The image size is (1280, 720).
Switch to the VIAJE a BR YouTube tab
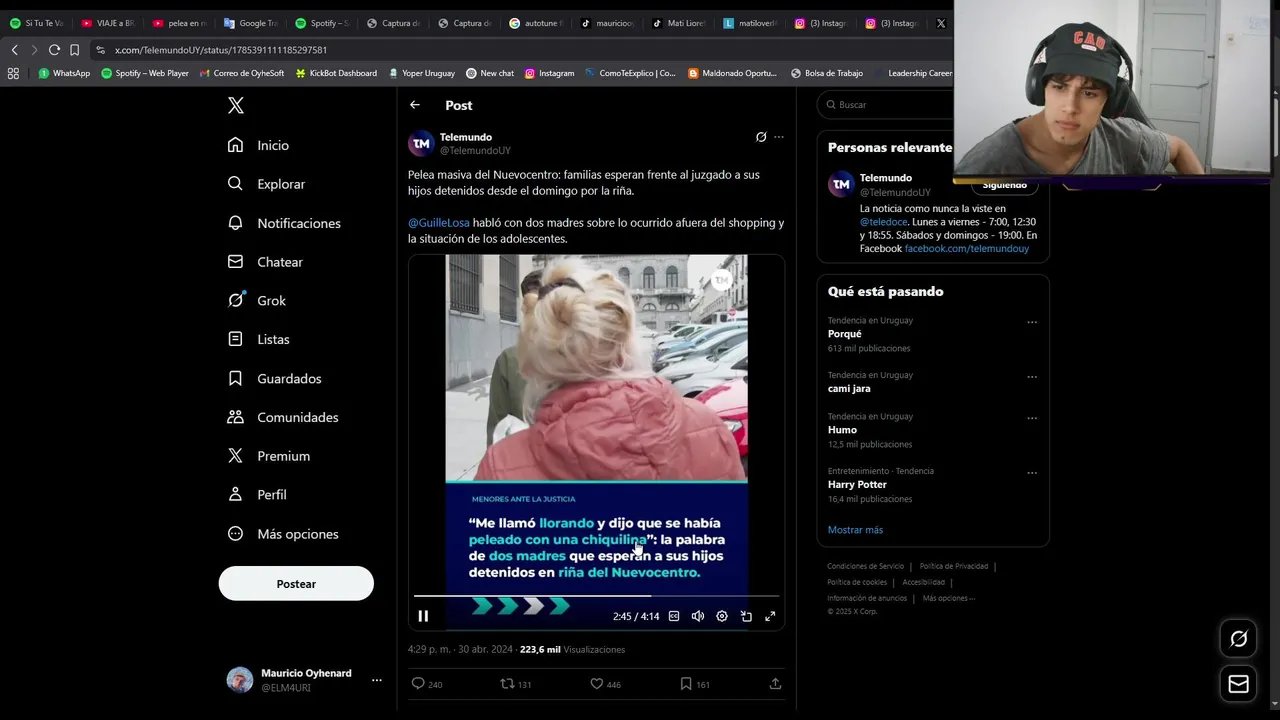(x=108, y=23)
